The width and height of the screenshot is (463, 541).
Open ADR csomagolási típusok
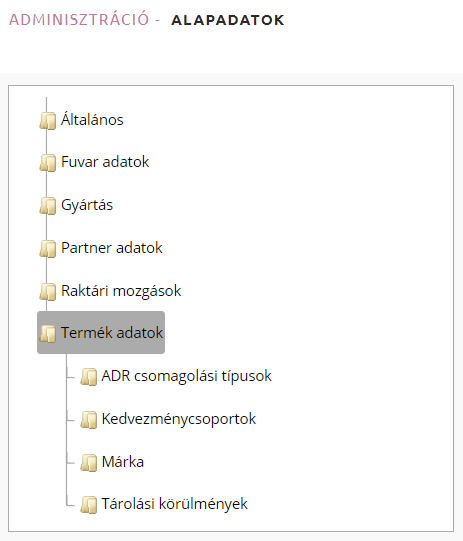click(x=187, y=376)
